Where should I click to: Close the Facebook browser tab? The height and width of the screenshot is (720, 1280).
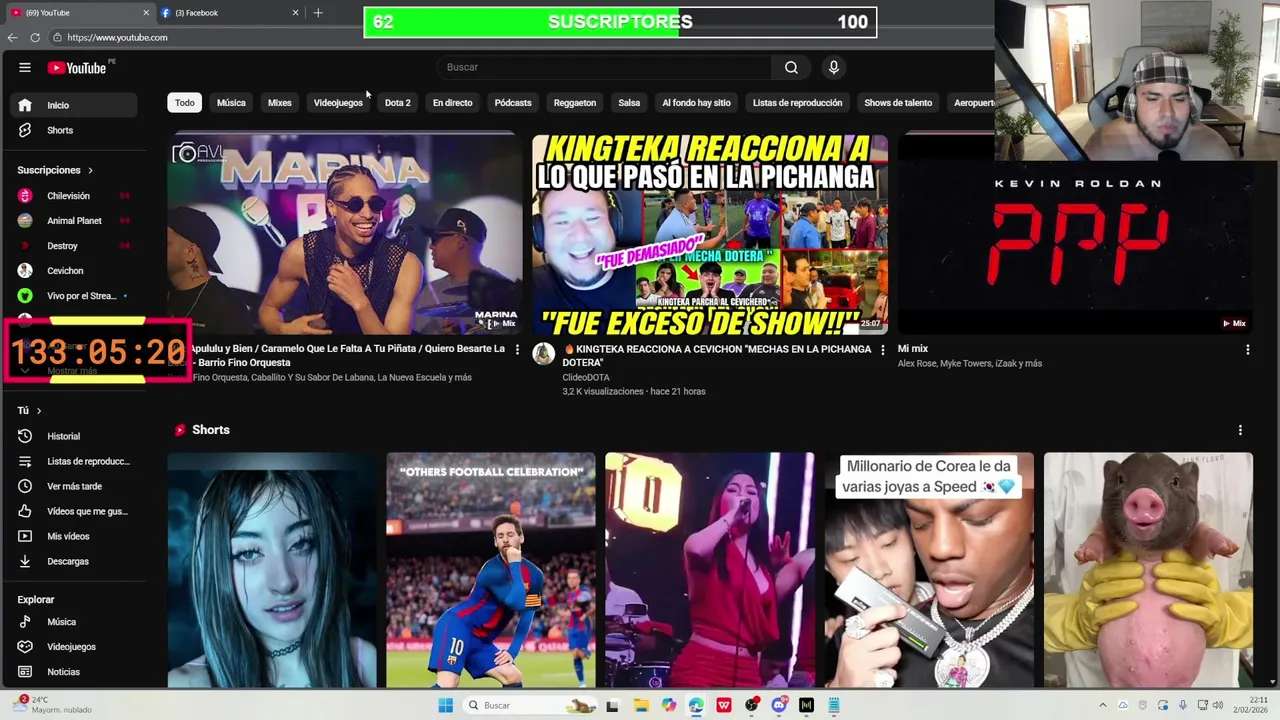point(295,13)
